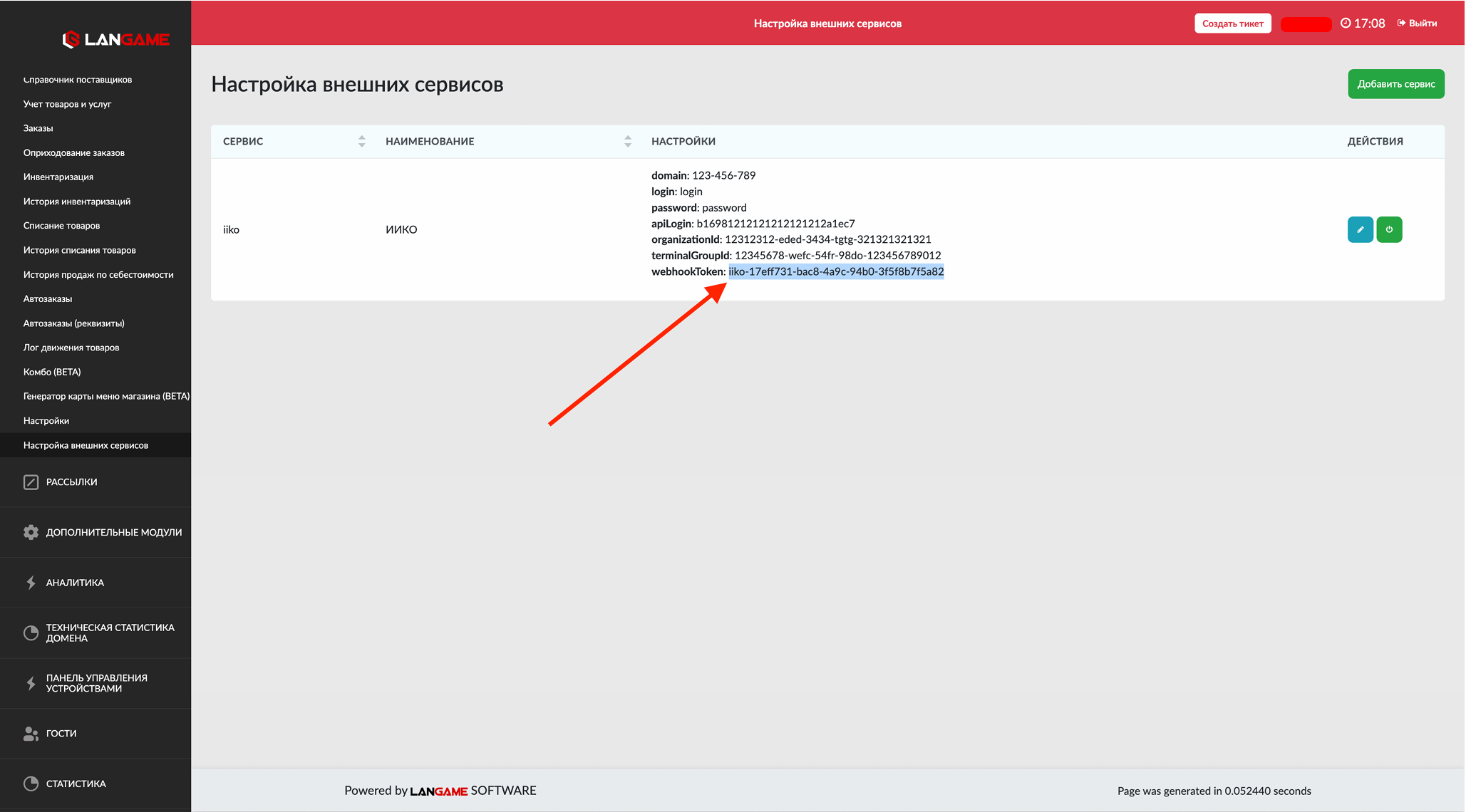
Task: Open Автозаказы menu item
Action: pos(47,298)
